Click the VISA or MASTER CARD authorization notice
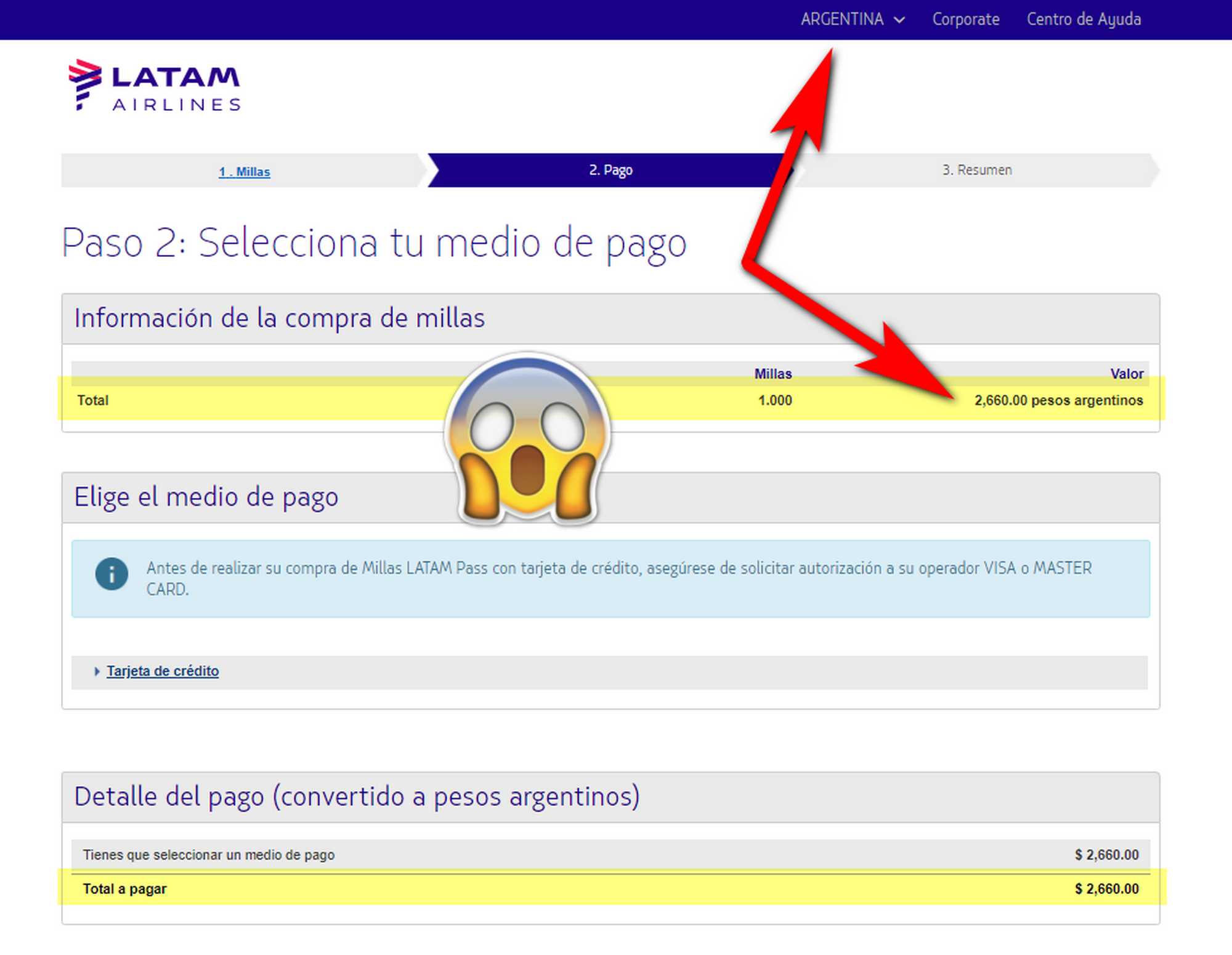The image size is (1232, 955). (x=610, y=579)
